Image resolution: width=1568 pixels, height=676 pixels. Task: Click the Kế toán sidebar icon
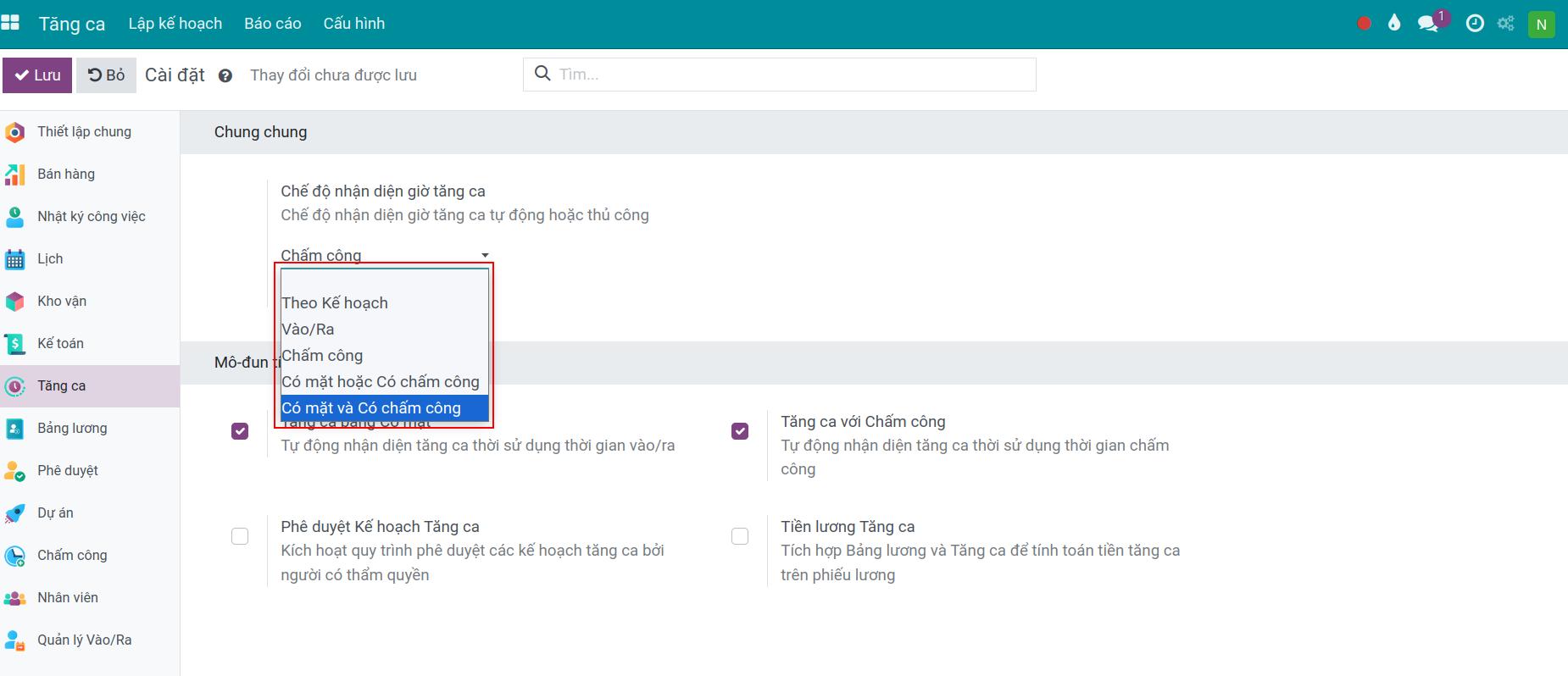(14, 344)
